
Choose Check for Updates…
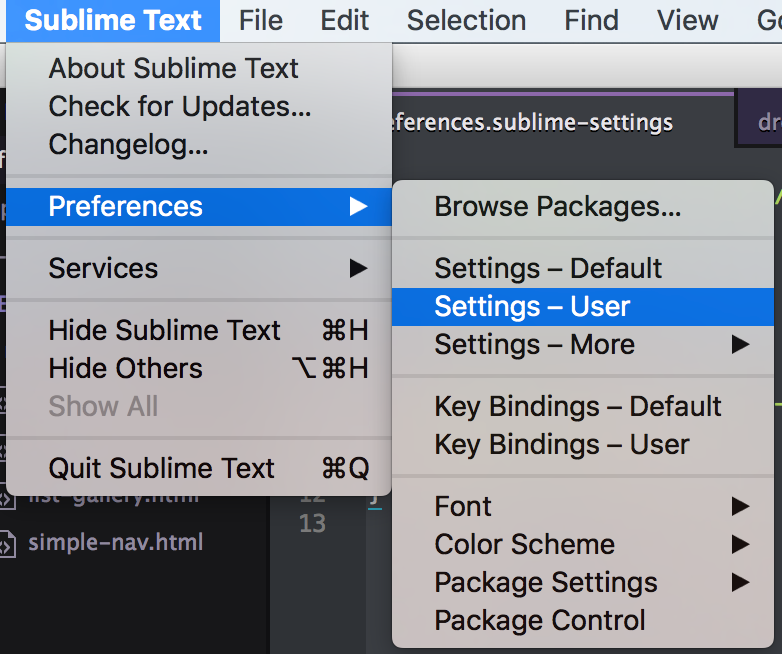tap(180, 107)
